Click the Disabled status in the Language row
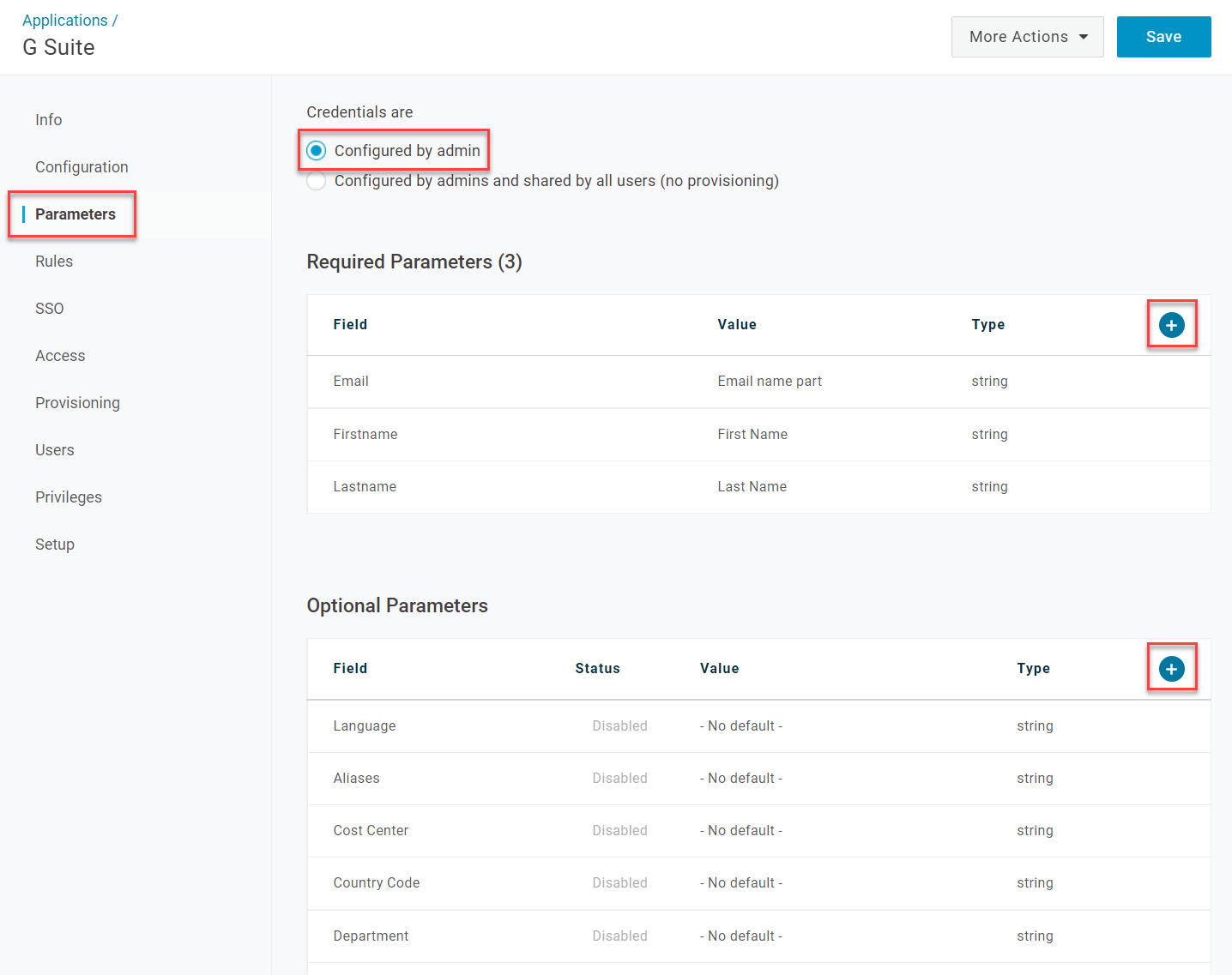The width and height of the screenshot is (1232, 975). pyautogui.click(x=619, y=726)
